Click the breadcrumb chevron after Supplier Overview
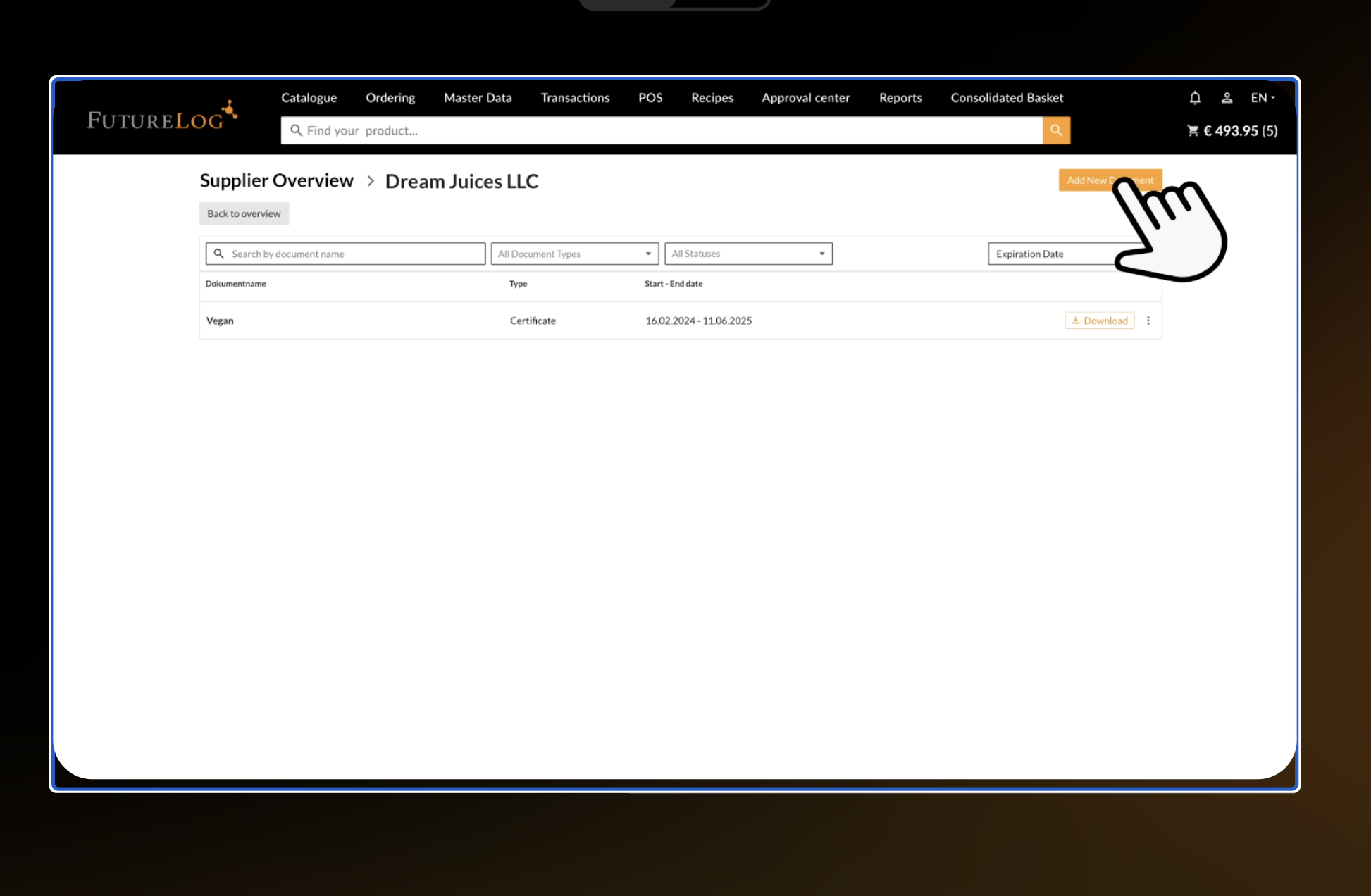1371x896 pixels. pos(371,181)
